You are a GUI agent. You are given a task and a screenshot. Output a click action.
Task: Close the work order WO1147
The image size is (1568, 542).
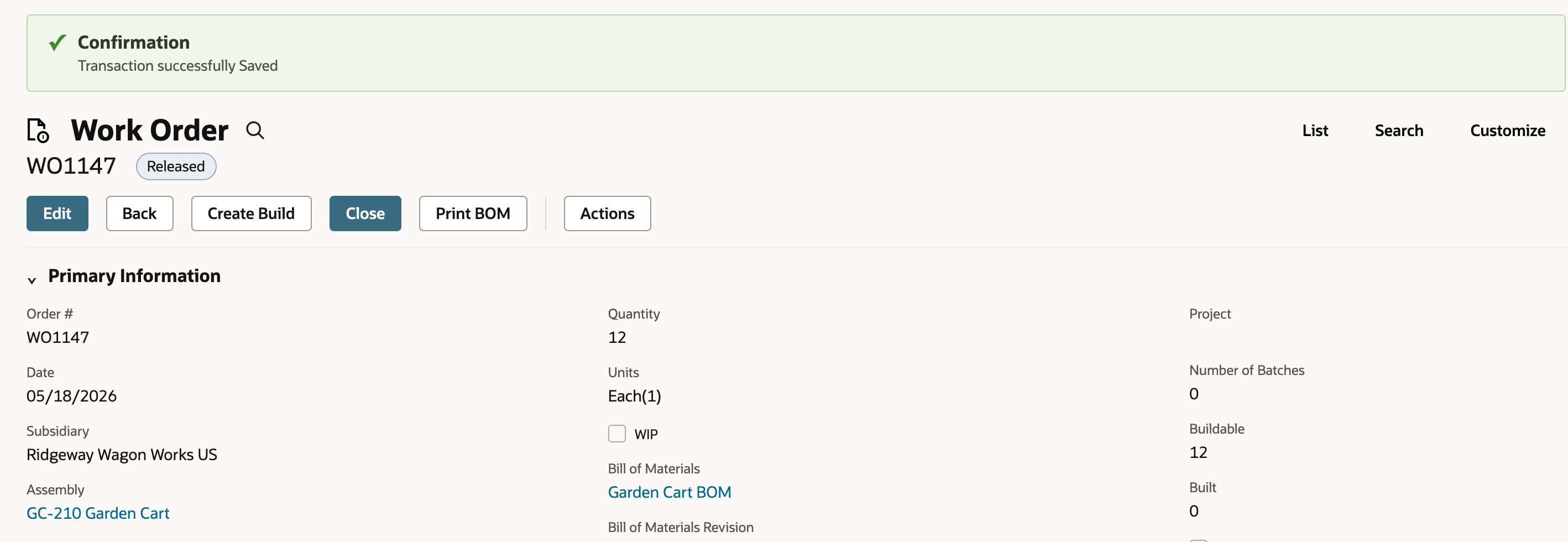click(x=365, y=213)
